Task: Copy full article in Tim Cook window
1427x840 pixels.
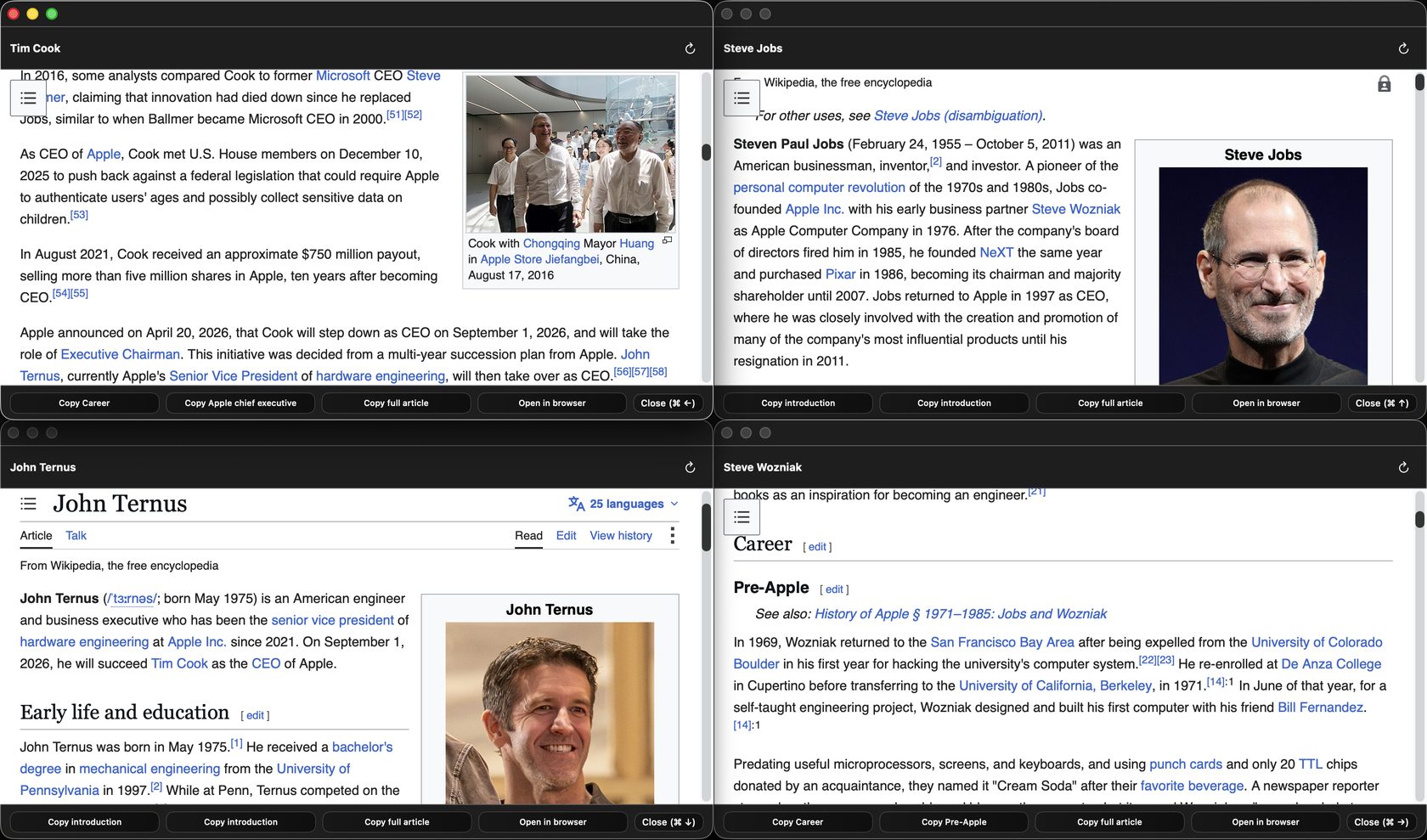Action: [396, 403]
